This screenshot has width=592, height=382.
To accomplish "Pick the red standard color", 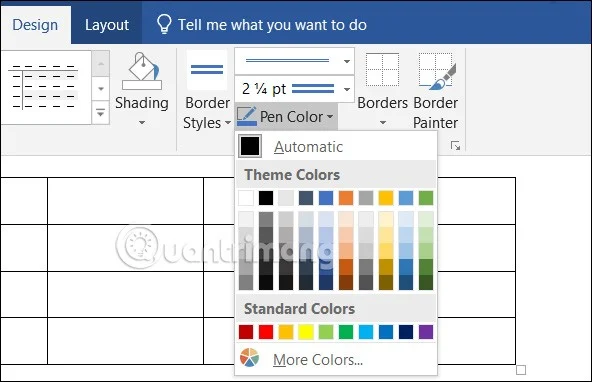I will pyautogui.click(x=266, y=332).
